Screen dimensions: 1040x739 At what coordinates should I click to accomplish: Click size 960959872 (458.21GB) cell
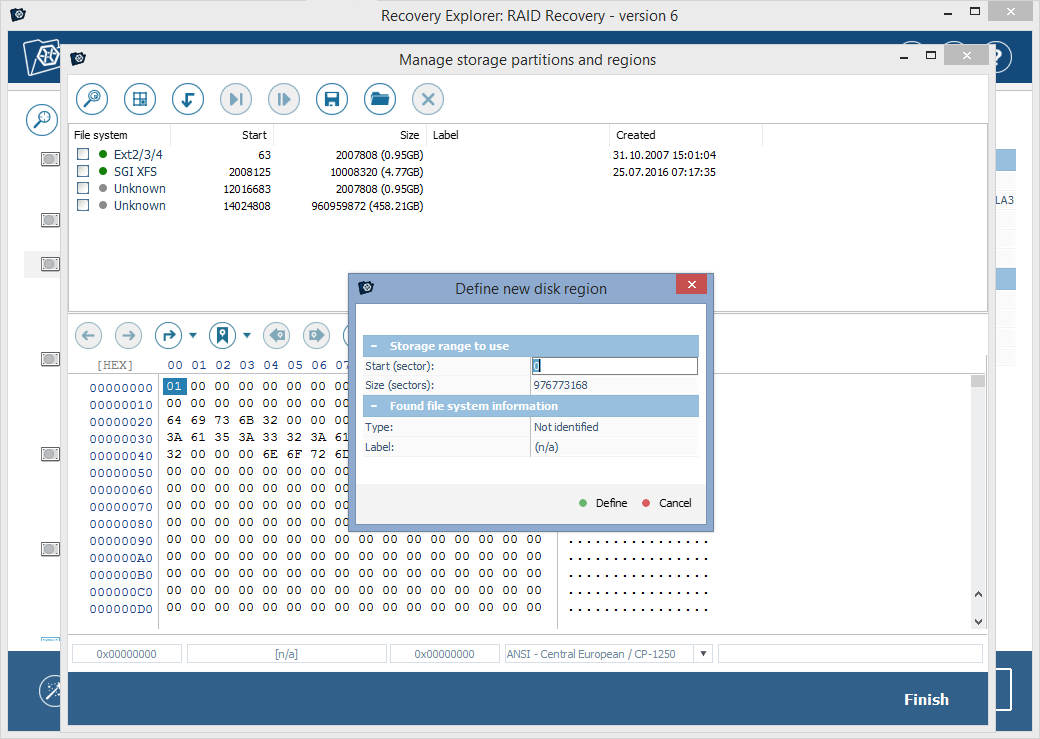point(367,206)
